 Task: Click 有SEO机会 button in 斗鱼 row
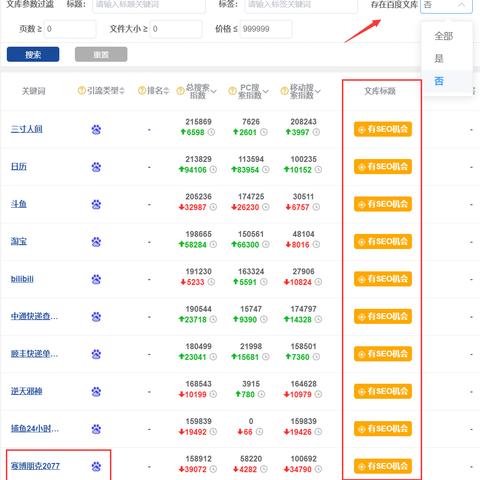tap(383, 204)
